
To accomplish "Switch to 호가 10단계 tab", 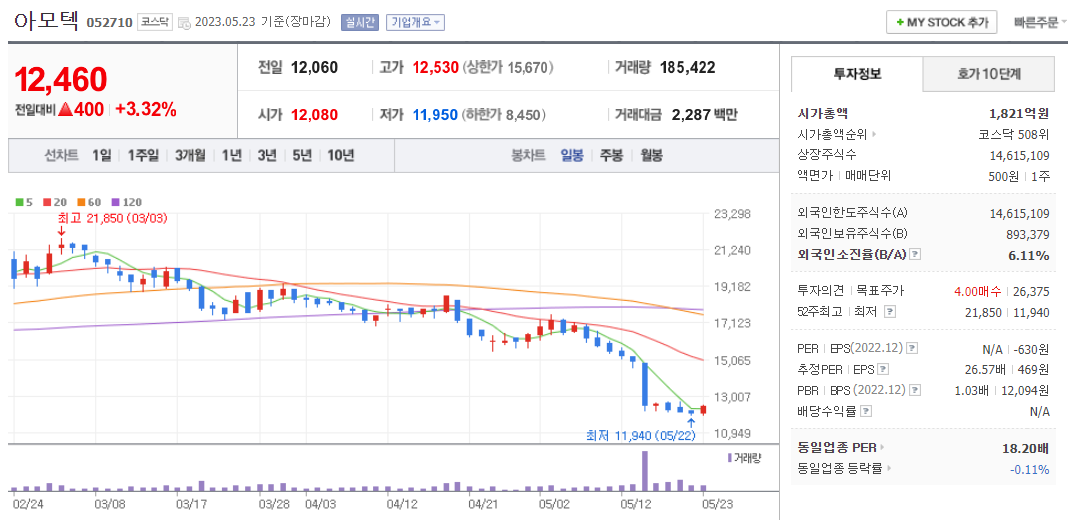I will [989, 74].
